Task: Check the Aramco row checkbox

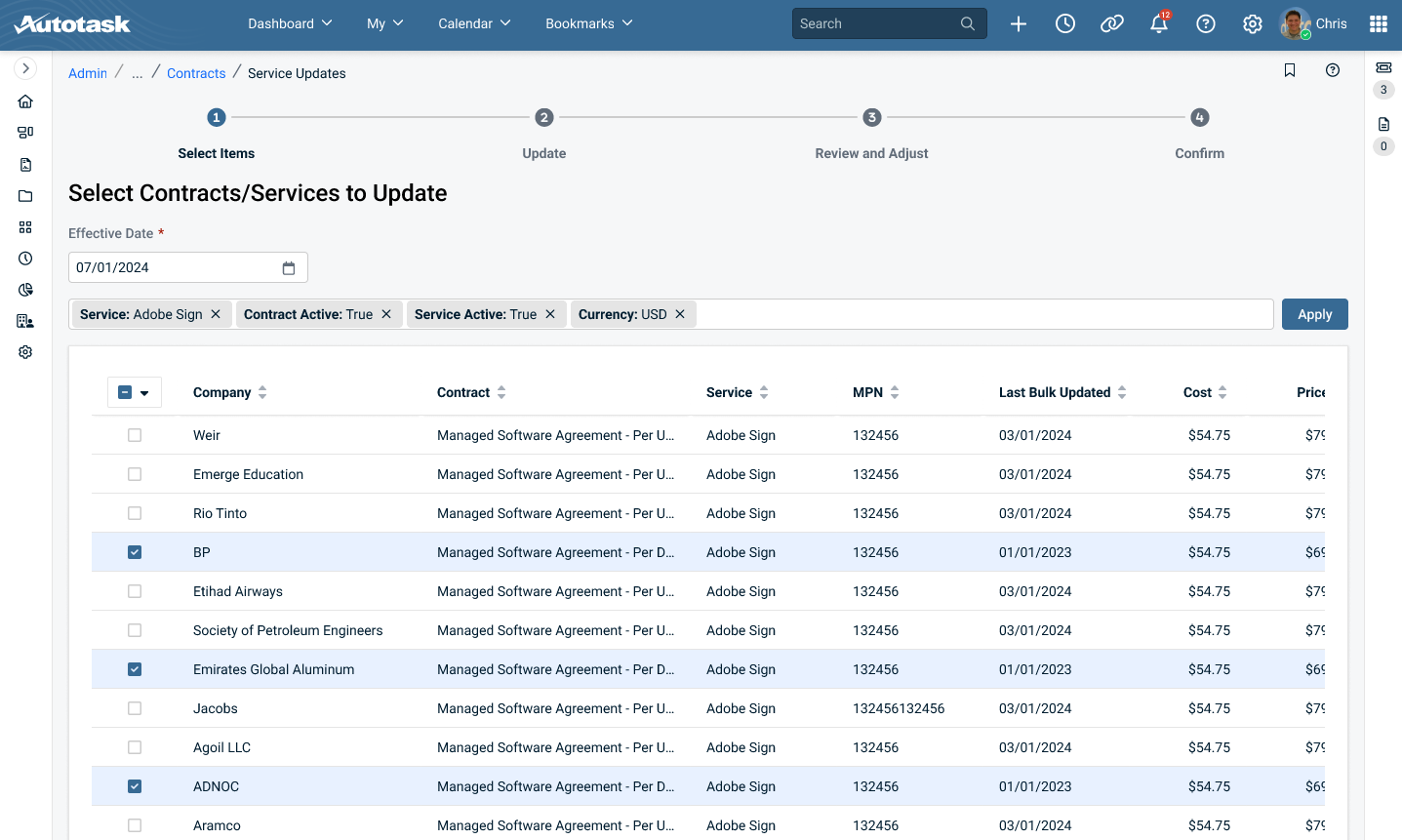Action: pyautogui.click(x=135, y=825)
